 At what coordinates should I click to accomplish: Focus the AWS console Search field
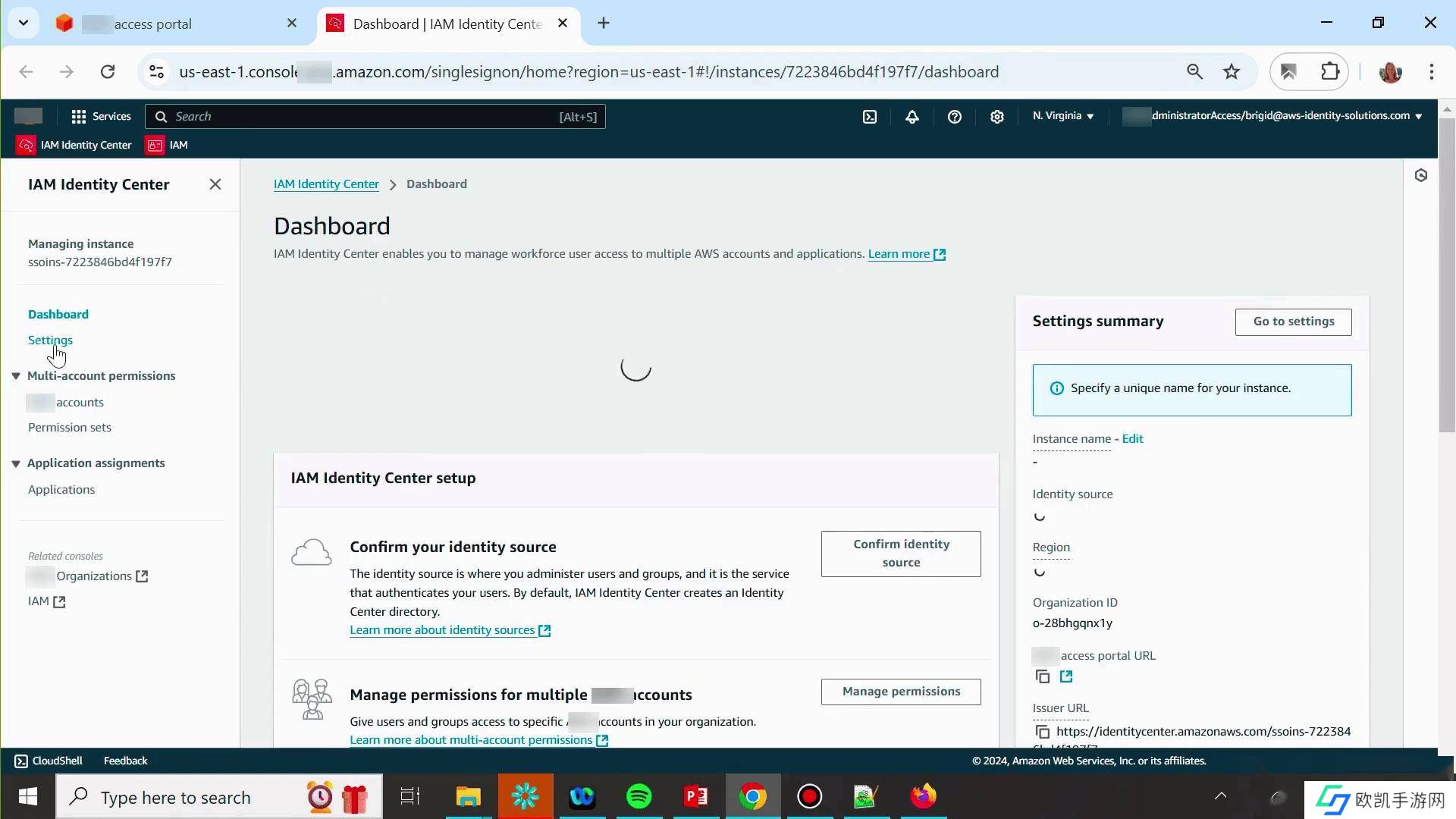click(x=375, y=117)
